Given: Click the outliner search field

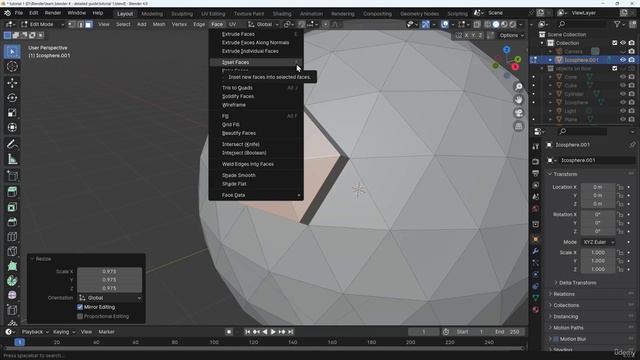Looking at the screenshot, I should click(x=582, y=24).
